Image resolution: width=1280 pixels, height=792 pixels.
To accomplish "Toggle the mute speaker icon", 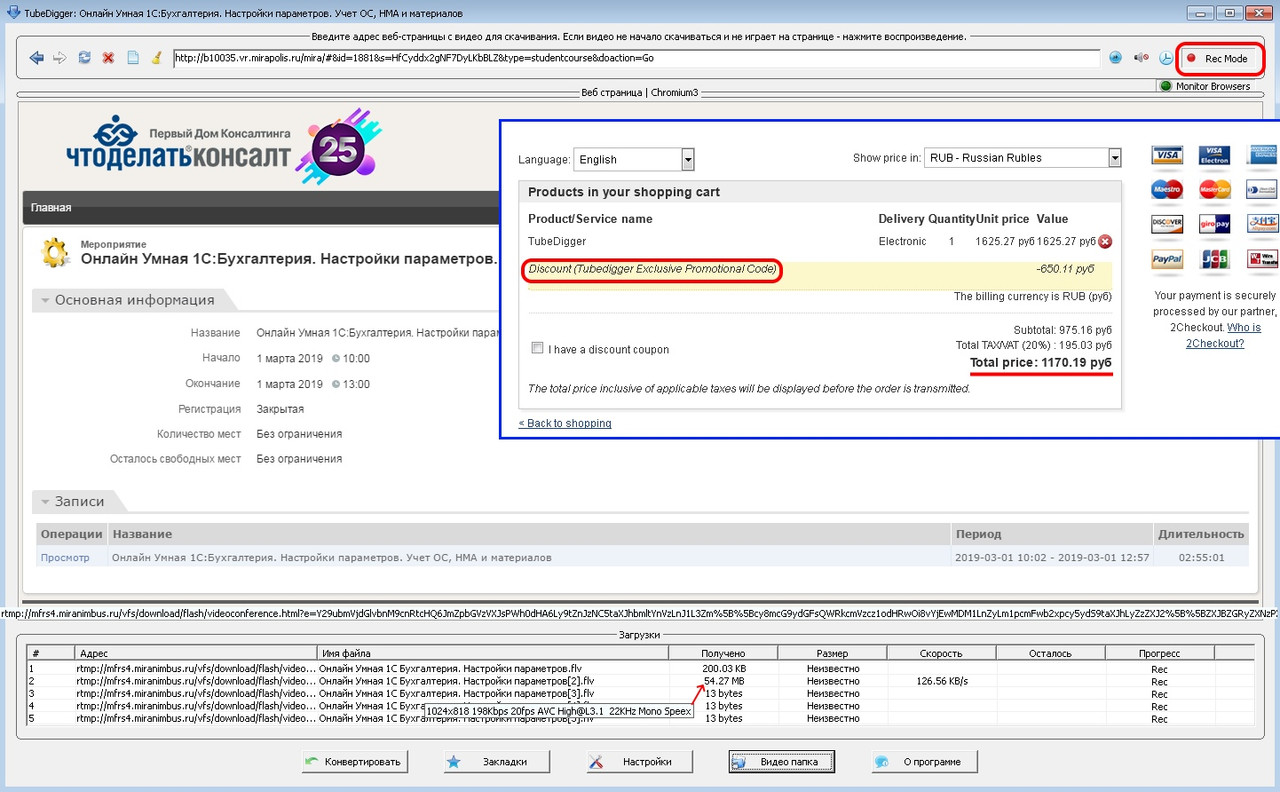I will (x=1141, y=58).
